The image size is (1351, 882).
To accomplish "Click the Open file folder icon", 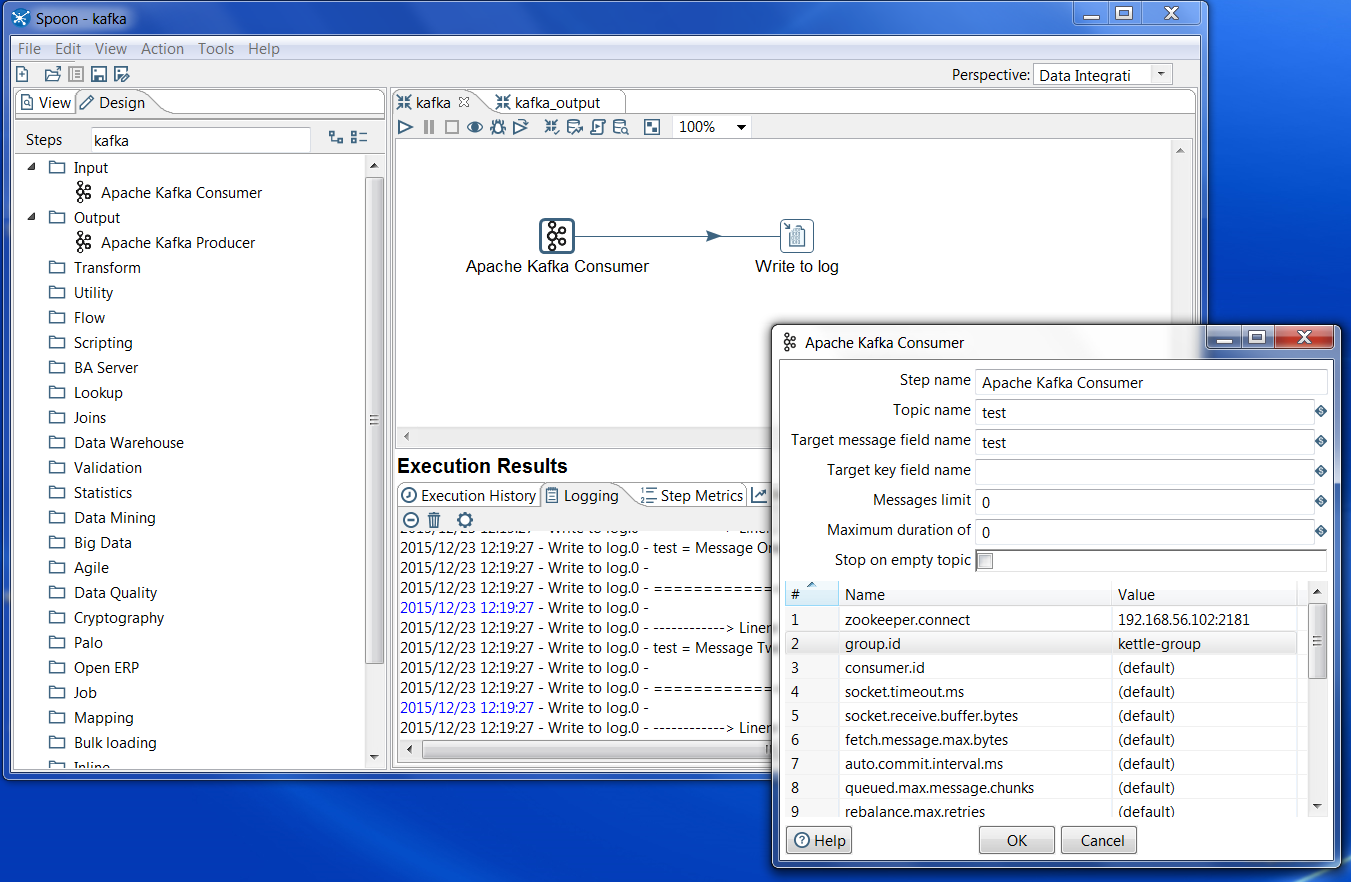I will 53,74.
